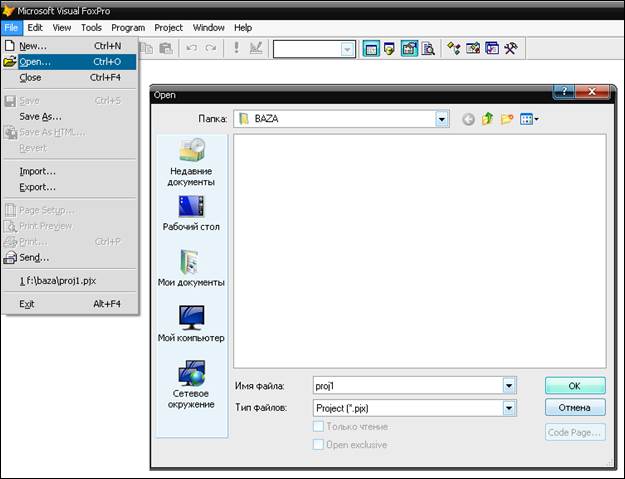This screenshot has height=479, width=625.
Task: Click the Только чтение checkbox
Action: coord(318,426)
